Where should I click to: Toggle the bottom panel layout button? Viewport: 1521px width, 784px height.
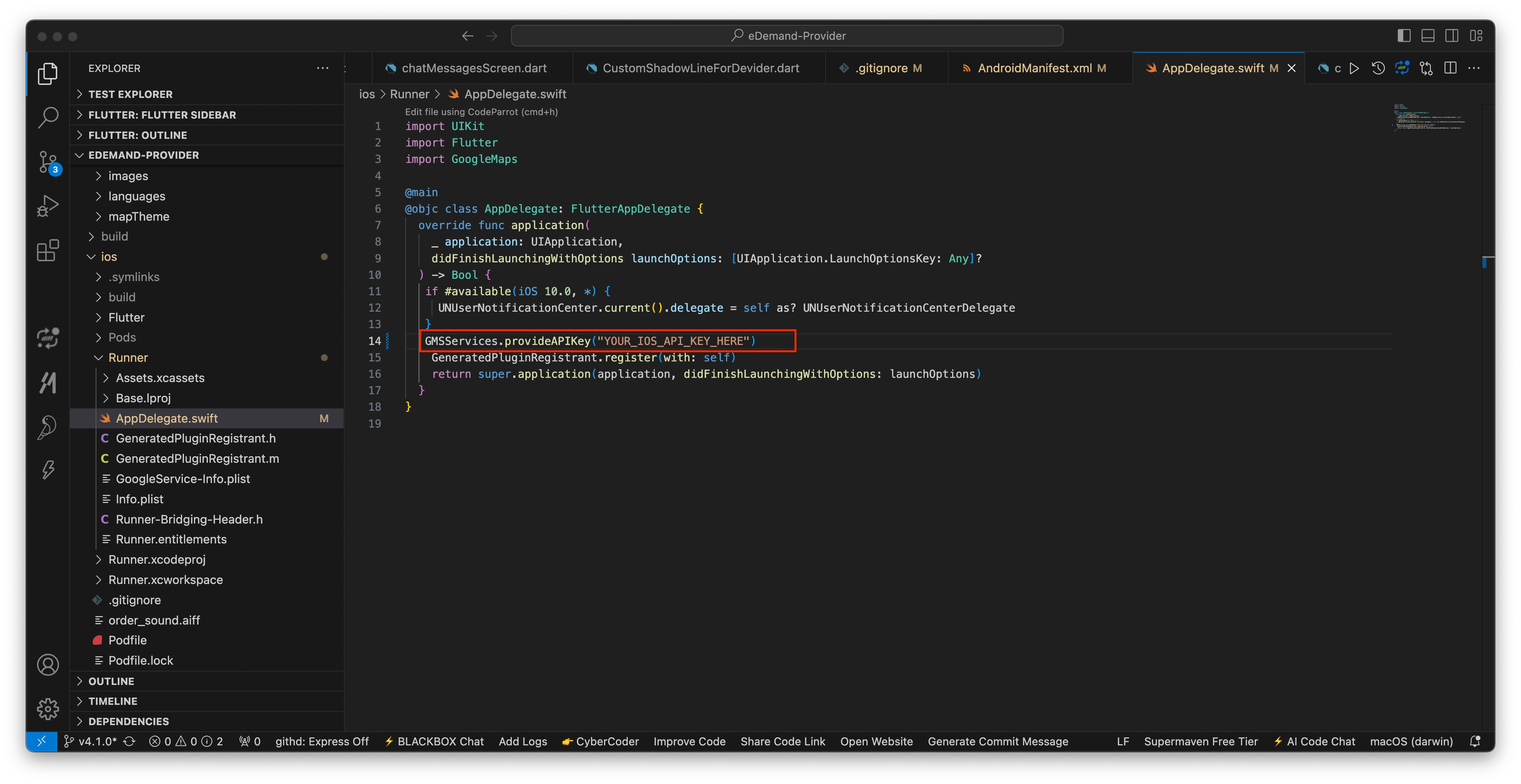[x=1428, y=36]
